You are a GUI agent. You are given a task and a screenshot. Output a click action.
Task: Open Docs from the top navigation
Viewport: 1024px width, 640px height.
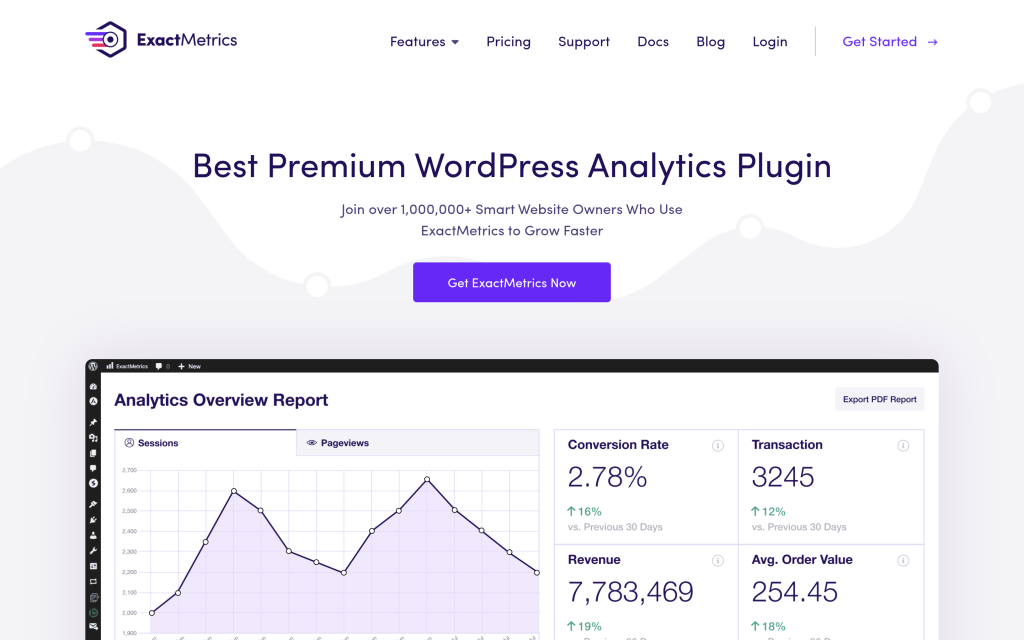click(x=653, y=41)
